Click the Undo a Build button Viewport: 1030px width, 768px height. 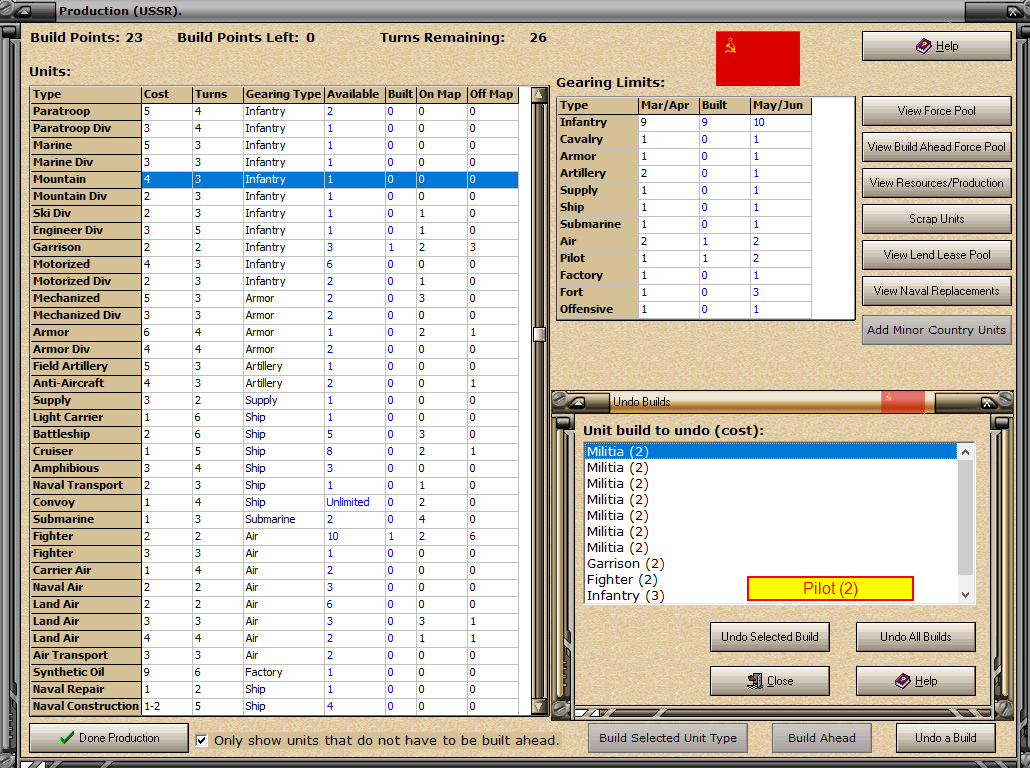pos(945,738)
